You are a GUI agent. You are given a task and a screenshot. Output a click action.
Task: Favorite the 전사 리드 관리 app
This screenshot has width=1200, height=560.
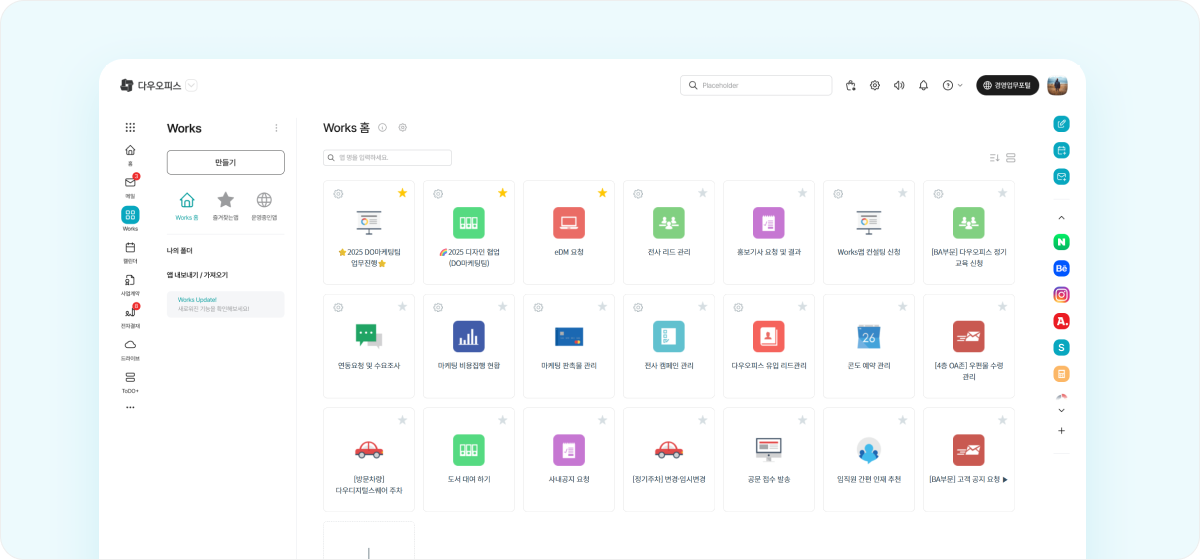pyautogui.click(x=702, y=193)
